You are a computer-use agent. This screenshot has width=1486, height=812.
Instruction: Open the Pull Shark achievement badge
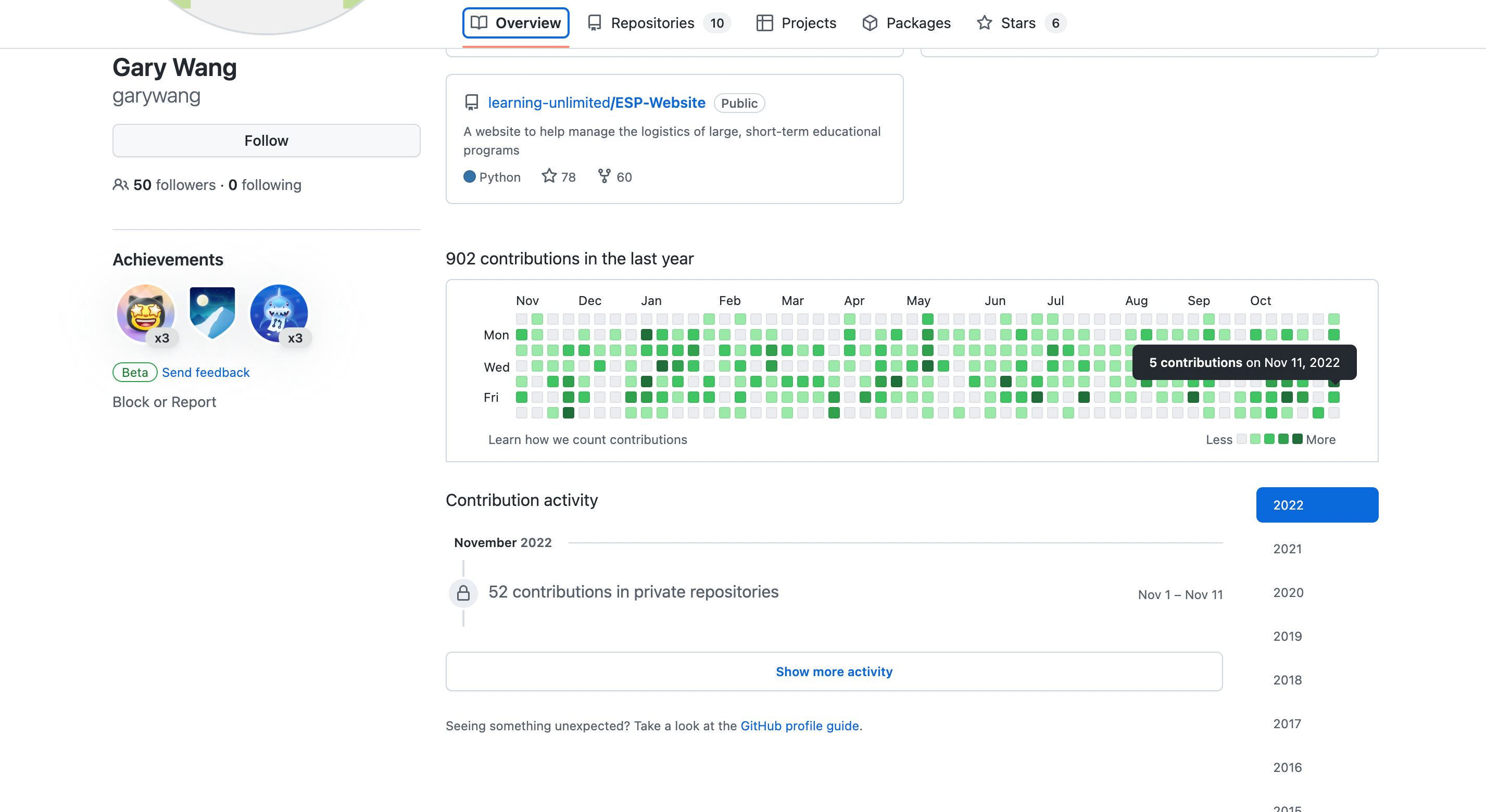click(279, 313)
